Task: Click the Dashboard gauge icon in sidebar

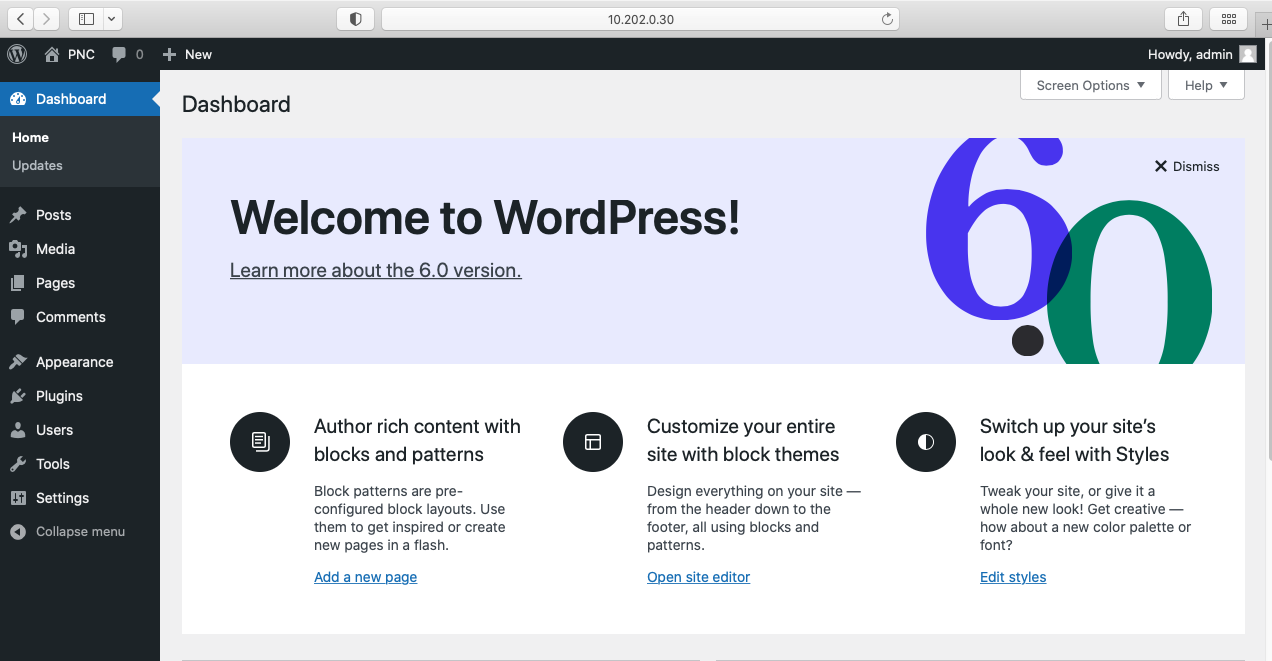Action: [17, 99]
